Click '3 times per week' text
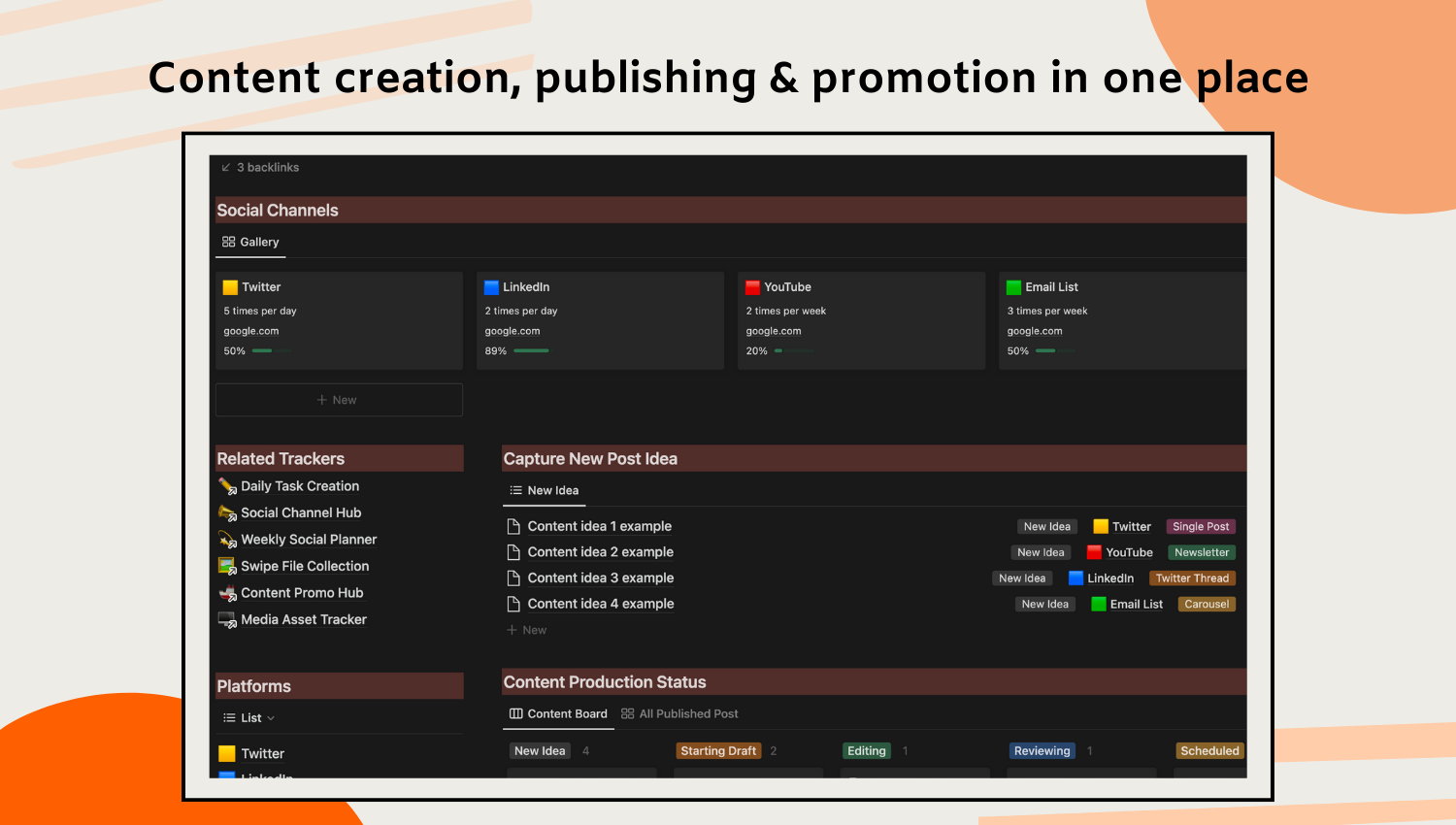The image size is (1456, 825). [x=1047, y=312]
